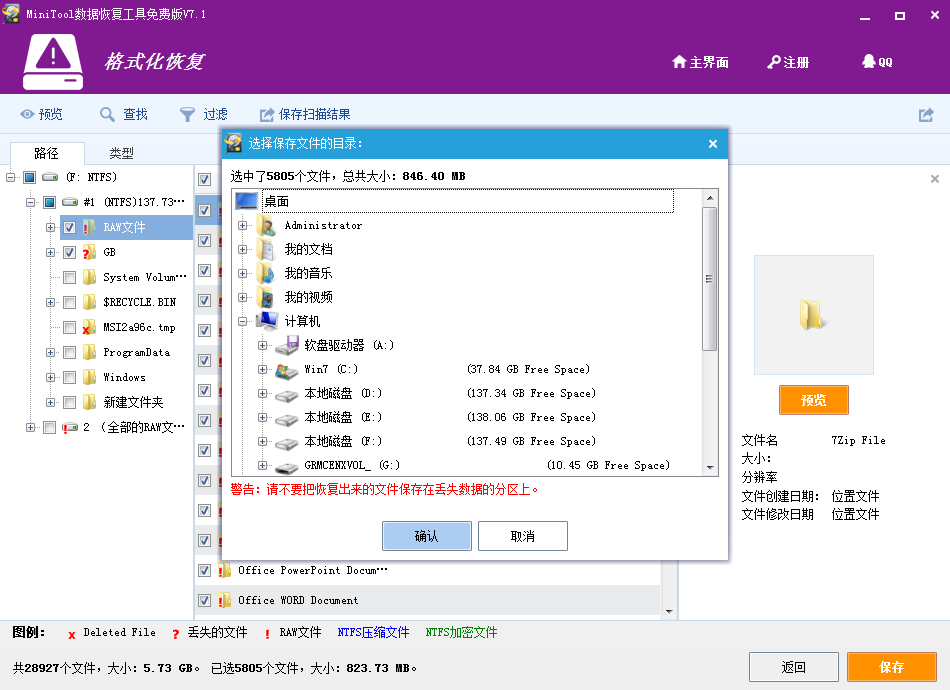Check the Windows folder checkbox

click(69, 377)
